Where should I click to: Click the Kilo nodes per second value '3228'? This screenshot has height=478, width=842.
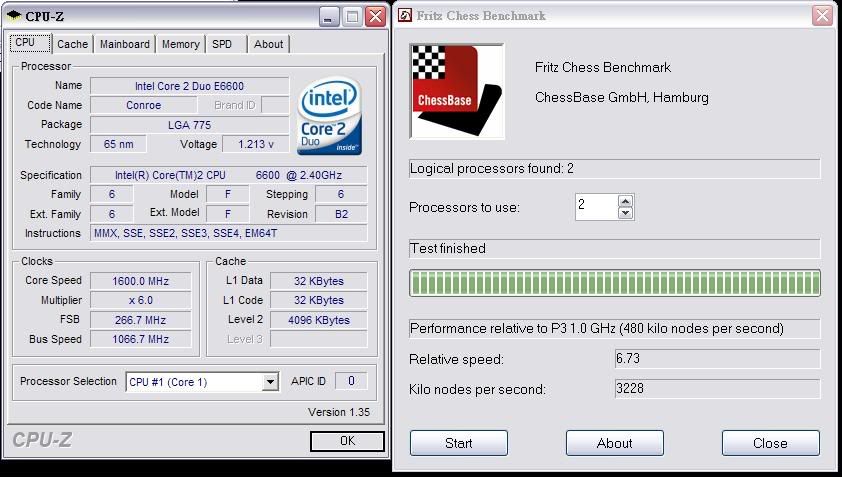[717, 389]
